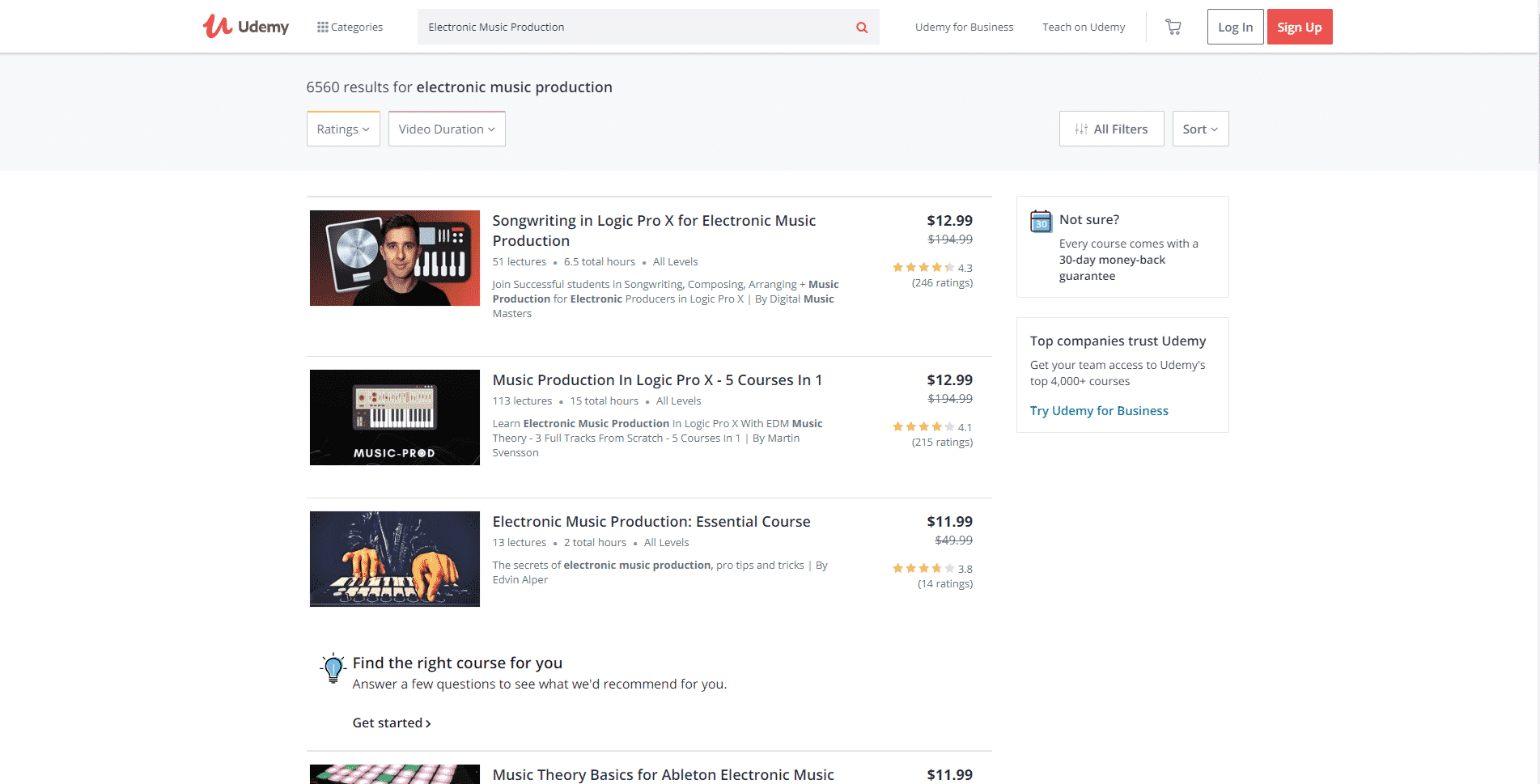Click '6560 results for electronic music production' heading

(x=459, y=87)
